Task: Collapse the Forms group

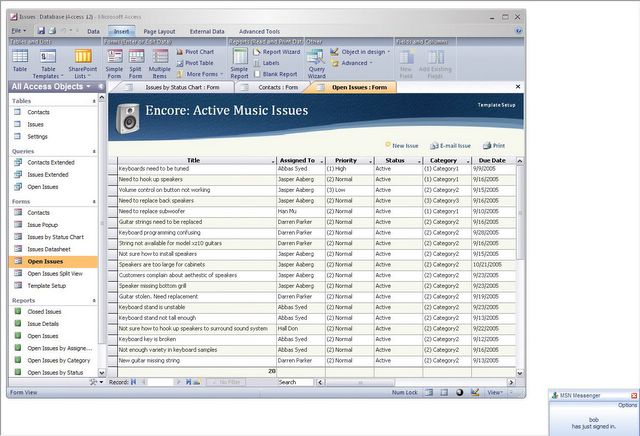Action: click(x=94, y=202)
